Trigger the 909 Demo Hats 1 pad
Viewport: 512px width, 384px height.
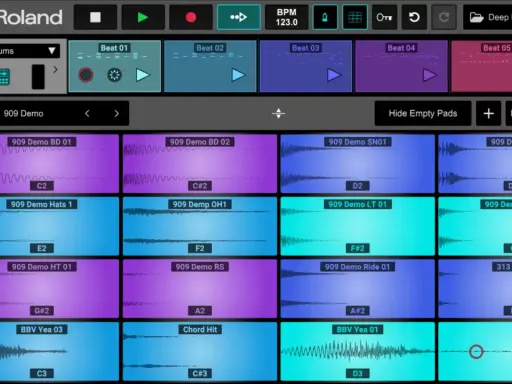pyautogui.click(x=59, y=226)
